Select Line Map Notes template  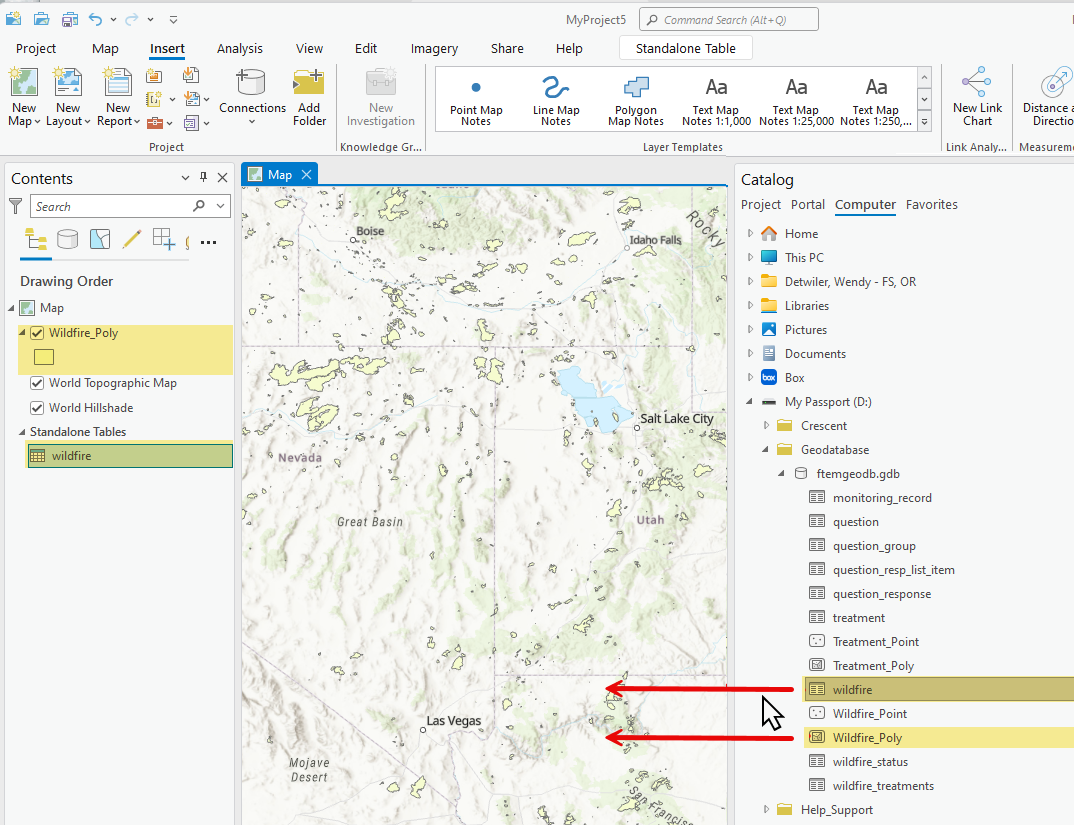[x=555, y=100]
